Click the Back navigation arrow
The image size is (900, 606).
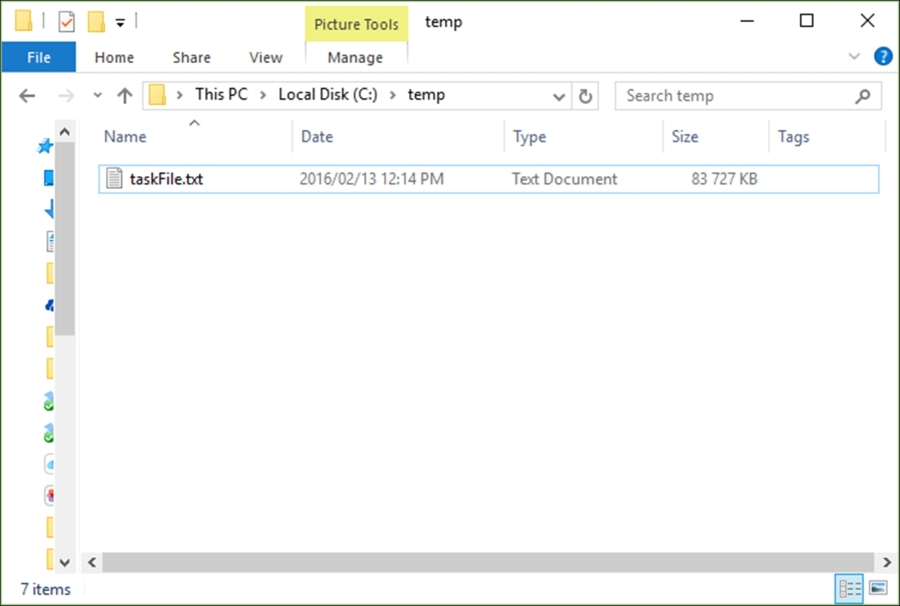27,96
